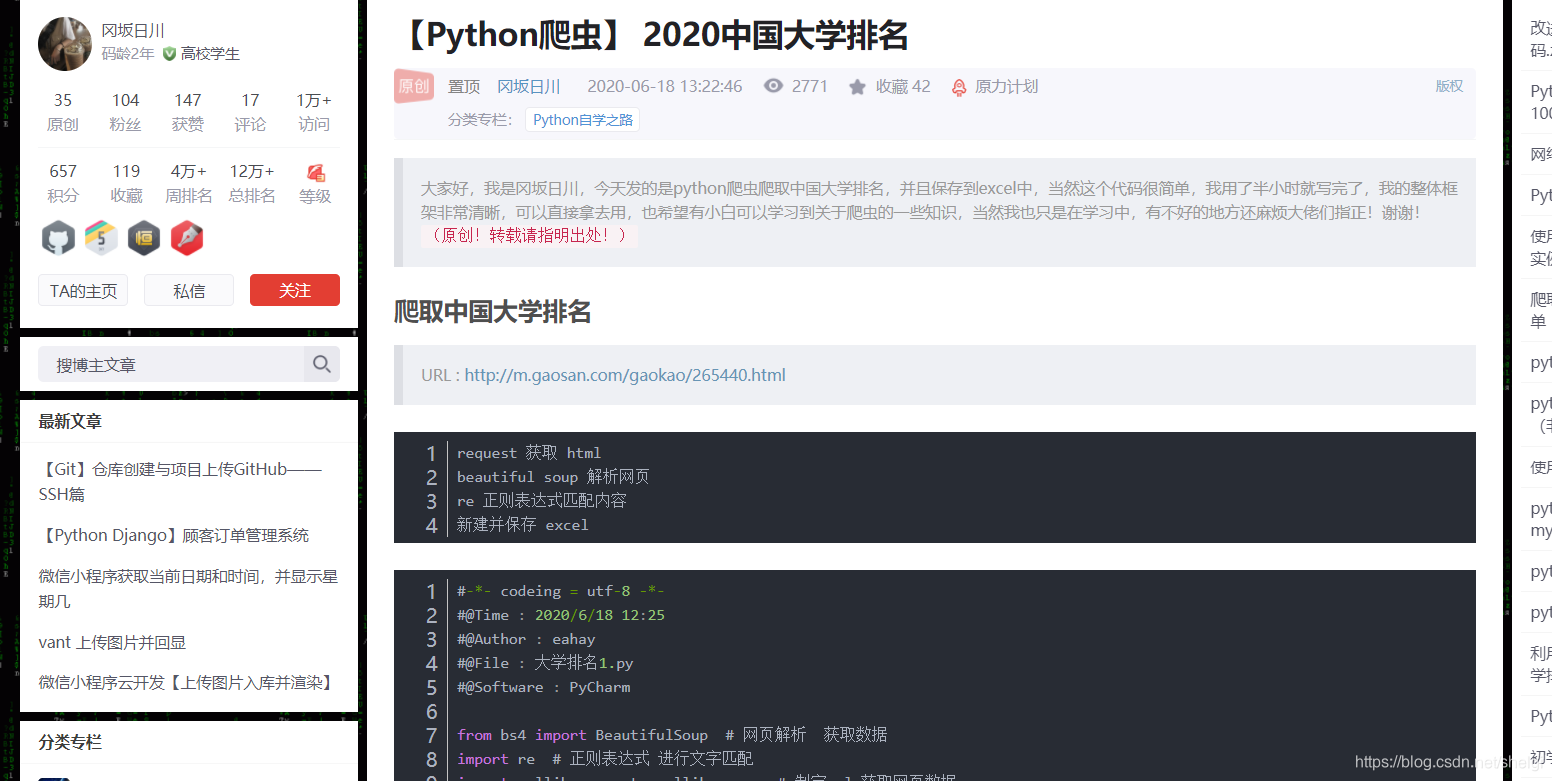The height and width of the screenshot is (781, 1552).
Task: Click the 2771 view count number
Action: coord(810,87)
